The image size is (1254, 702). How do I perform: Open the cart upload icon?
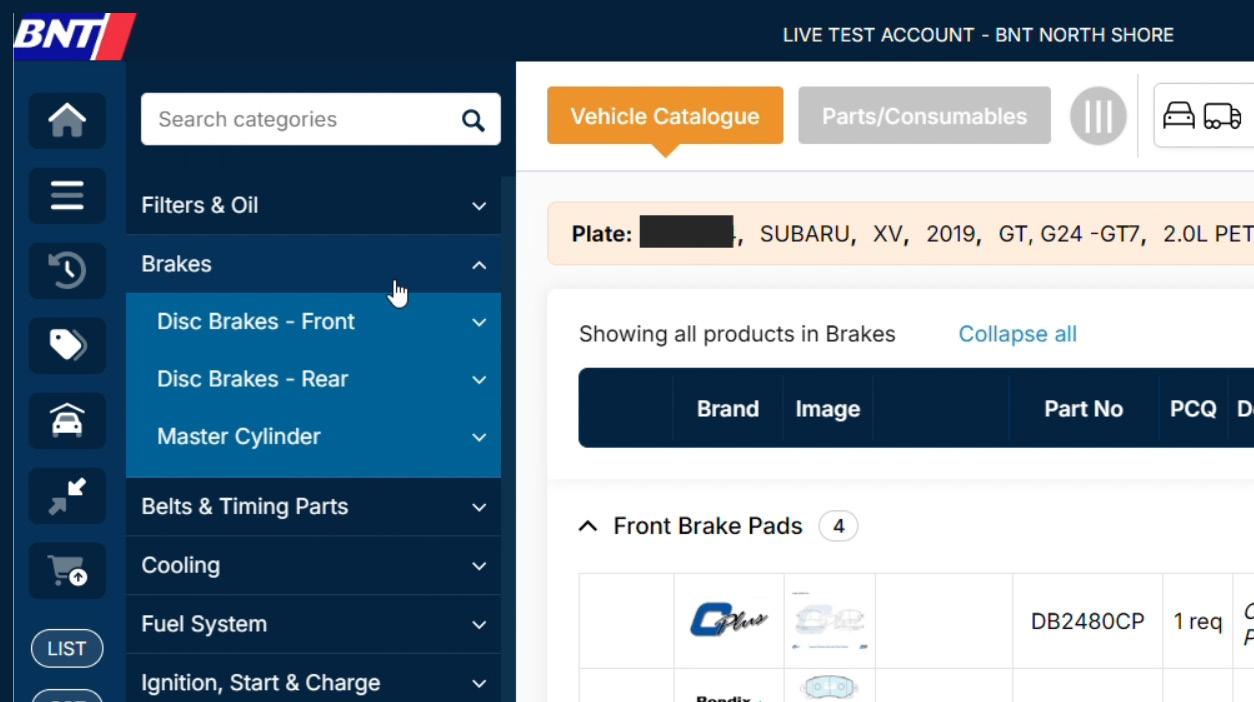tap(67, 571)
